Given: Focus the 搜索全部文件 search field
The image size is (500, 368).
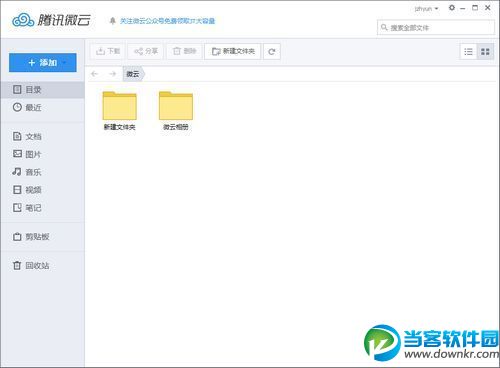Looking at the screenshot, I should [x=436, y=28].
